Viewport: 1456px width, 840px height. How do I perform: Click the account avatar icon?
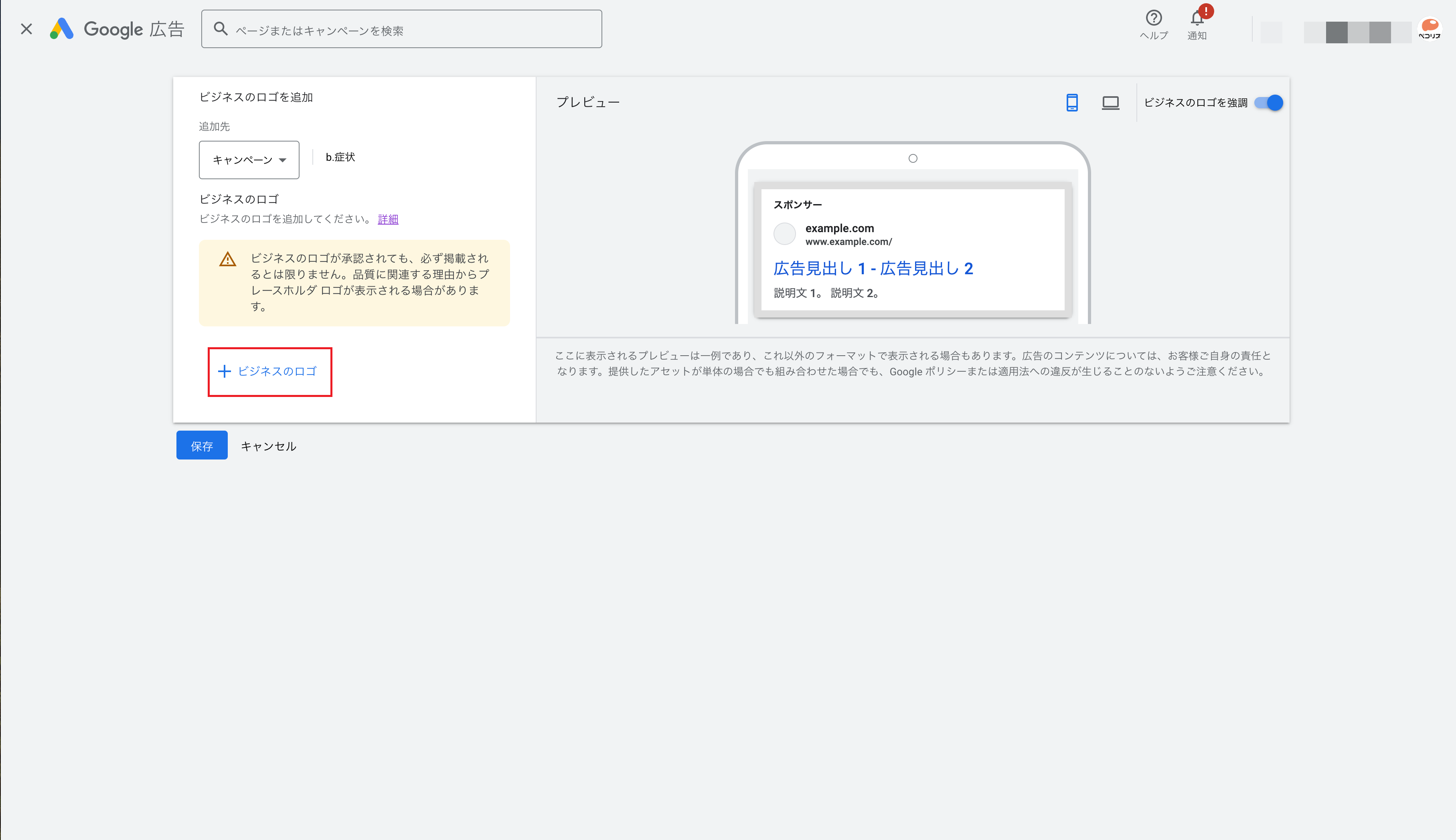pyautogui.click(x=1430, y=29)
